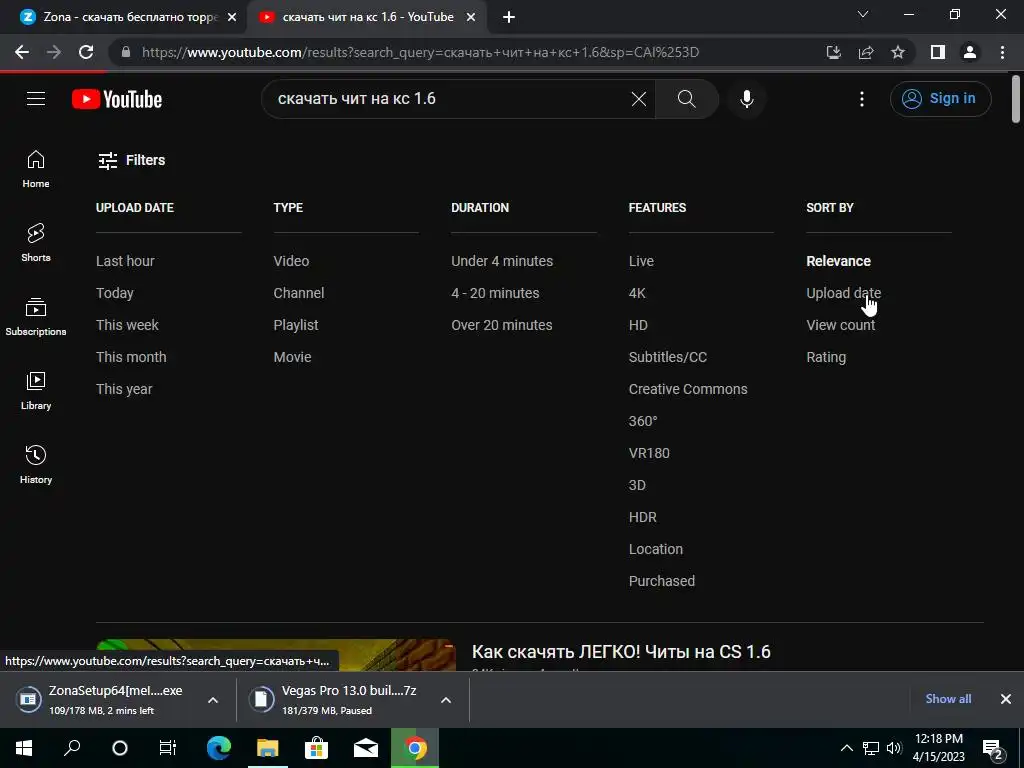
Task: Sort results by Rating
Action: click(826, 357)
